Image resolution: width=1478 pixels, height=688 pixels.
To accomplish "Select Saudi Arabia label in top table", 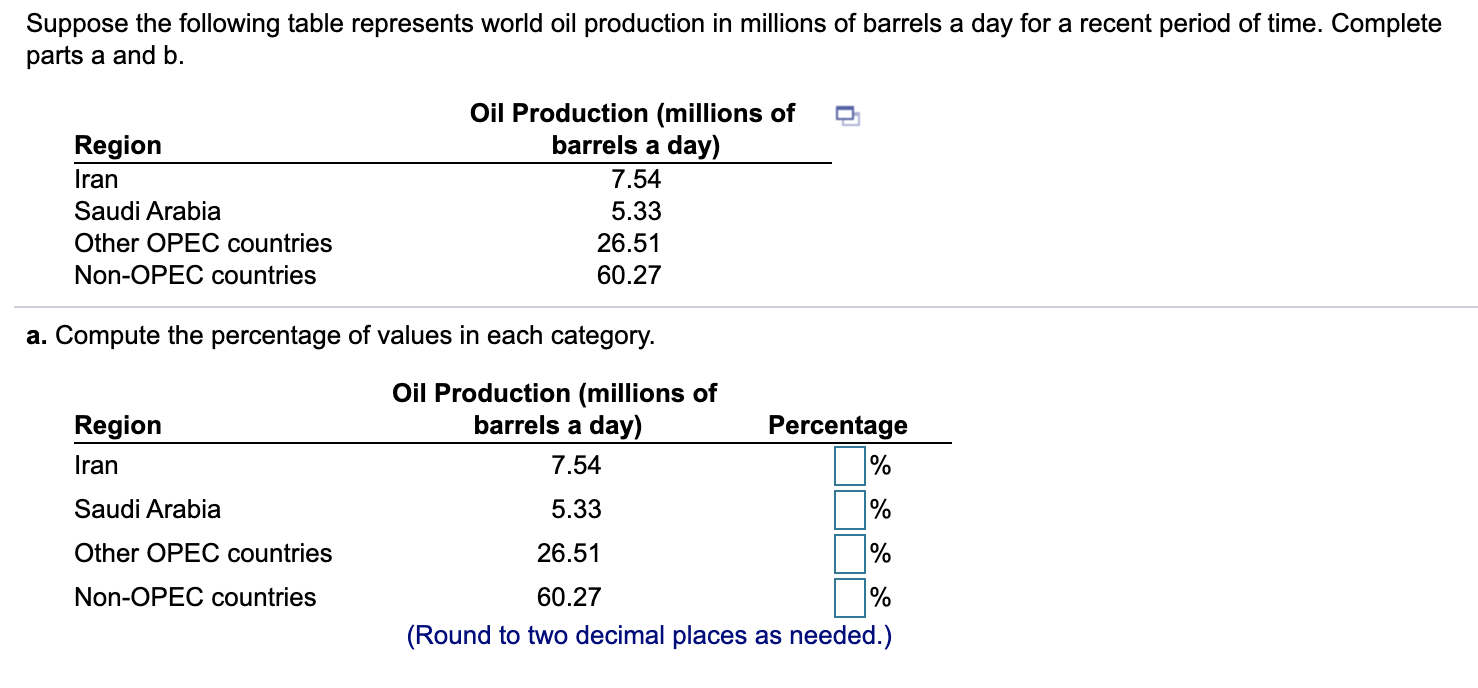I will (148, 212).
